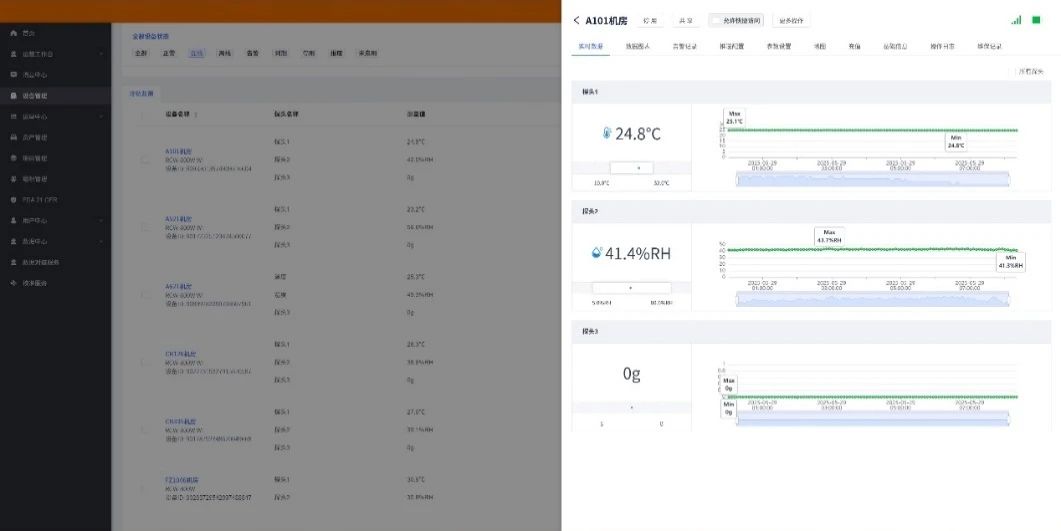
Task: Click the temperature chart's time range slider
Action: pyautogui.click(x=872, y=179)
